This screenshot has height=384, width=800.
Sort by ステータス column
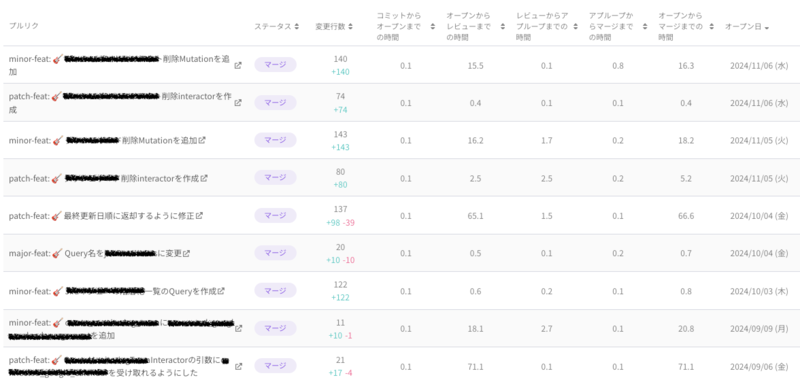[297, 27]
